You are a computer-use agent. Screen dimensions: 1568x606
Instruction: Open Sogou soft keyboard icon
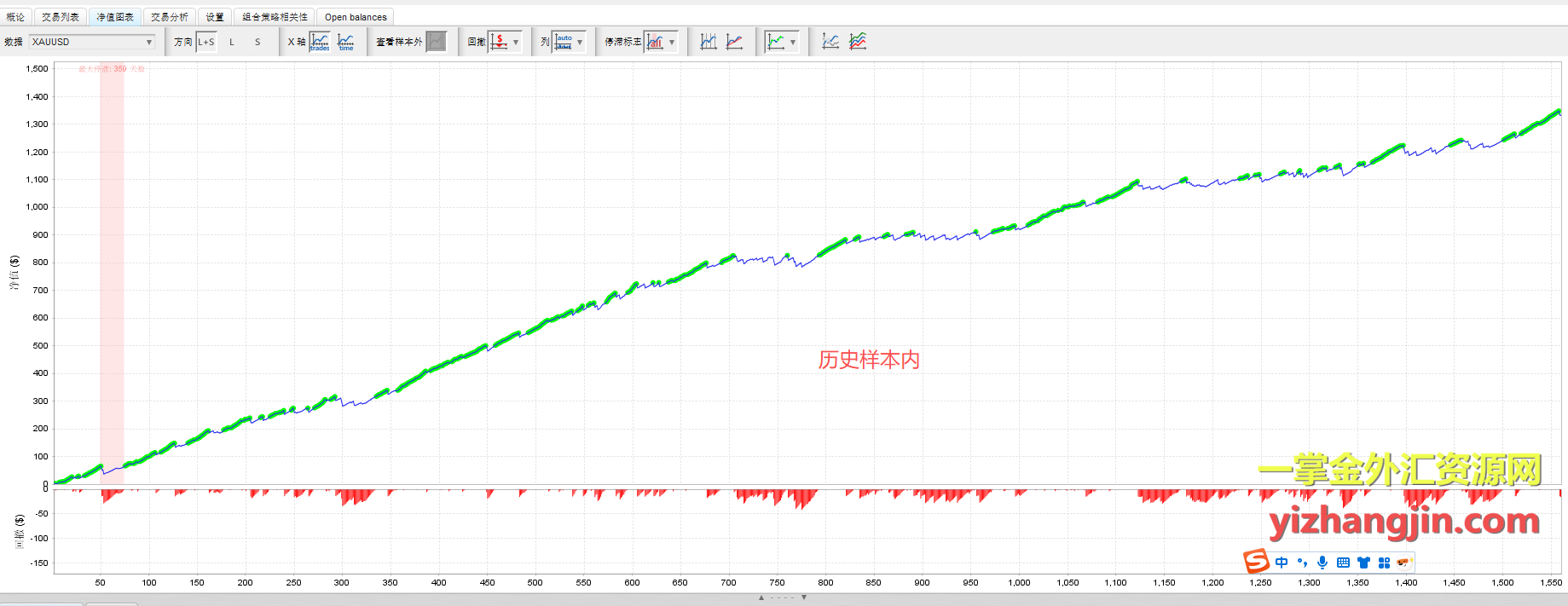(x=1343, y=563)
